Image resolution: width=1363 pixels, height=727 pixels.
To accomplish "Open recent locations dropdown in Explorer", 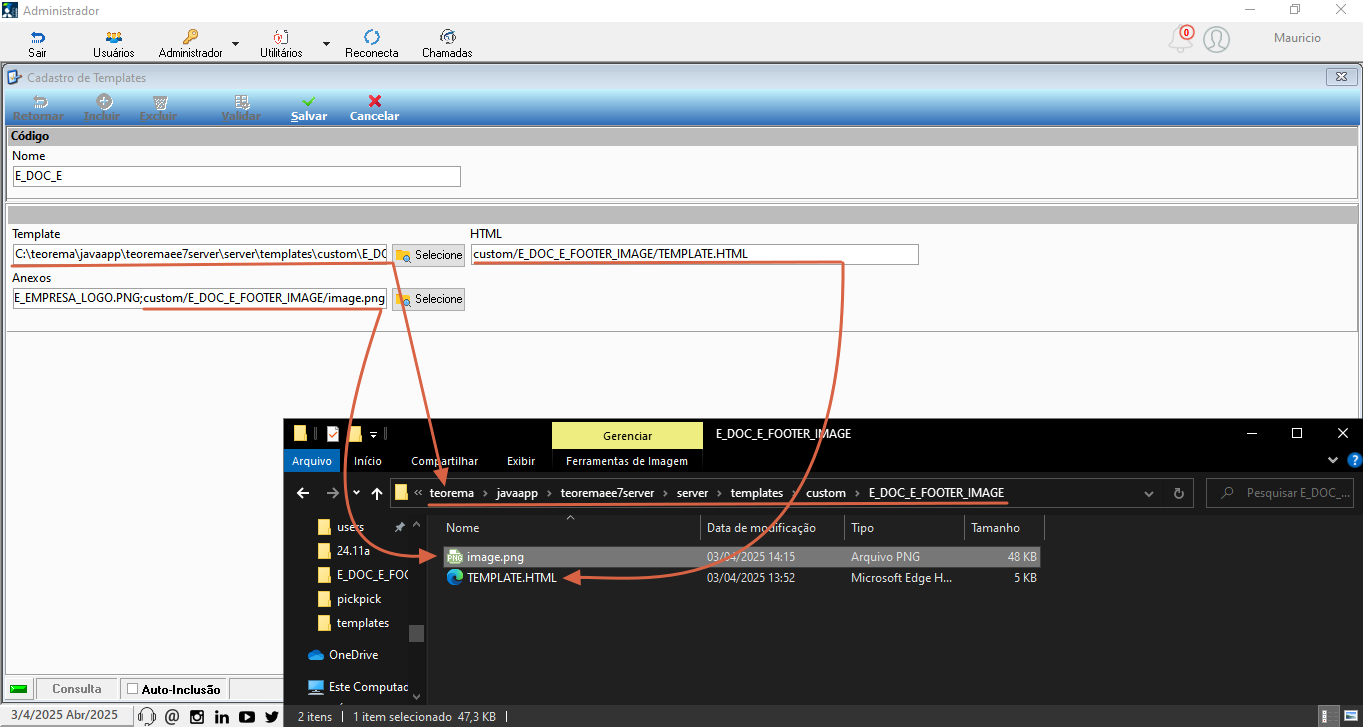I will tap(356, 493).
